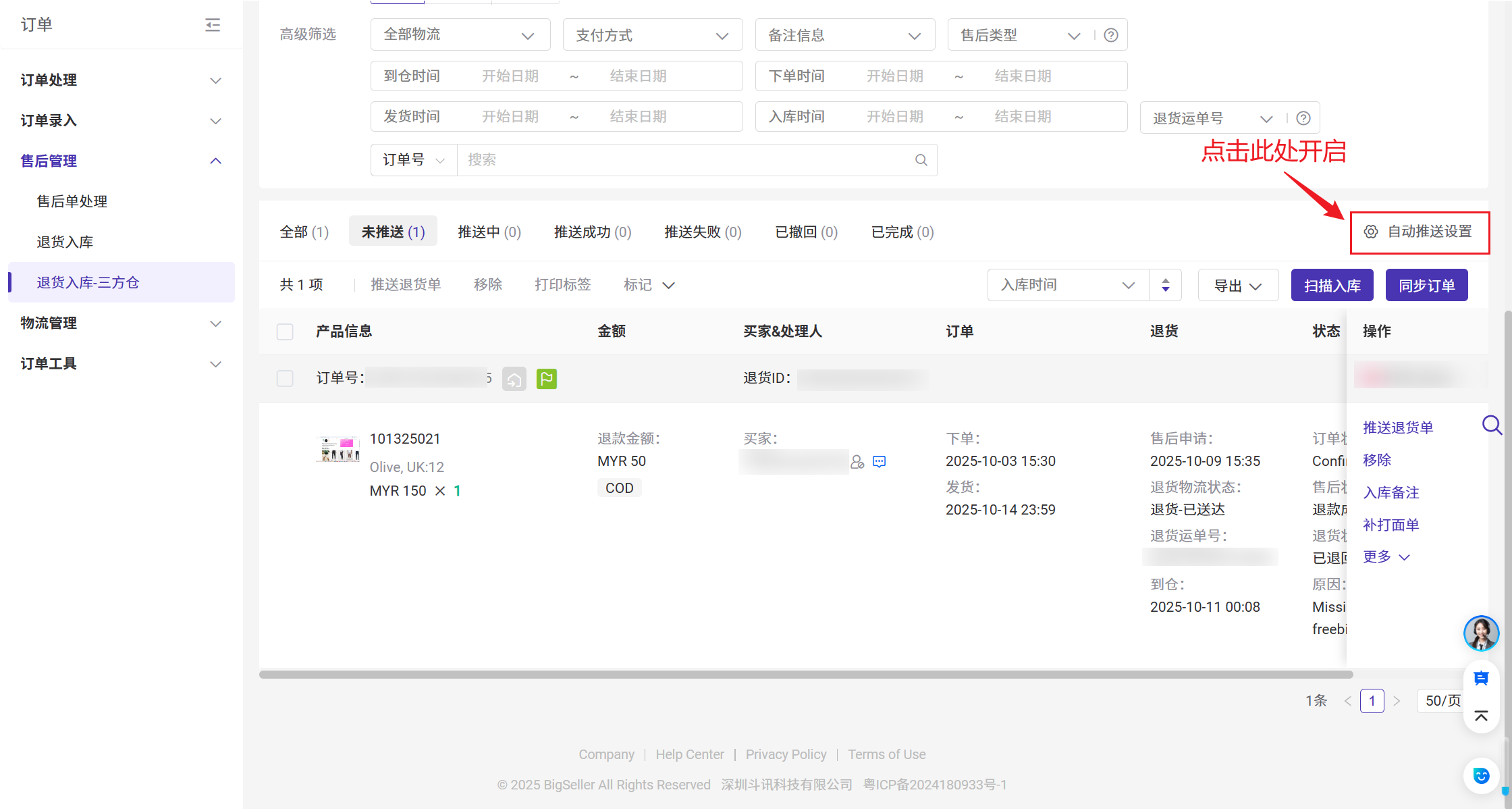The height and width of the screenshot is (809, 1512).
Task: Click the horizontal table scrollbar
Action: coord(805,675)
